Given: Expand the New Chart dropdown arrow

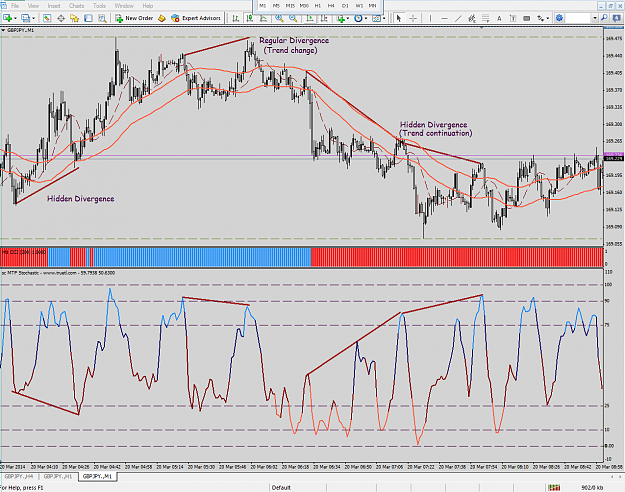Looking at the screenshot, I should coord(15,18).
